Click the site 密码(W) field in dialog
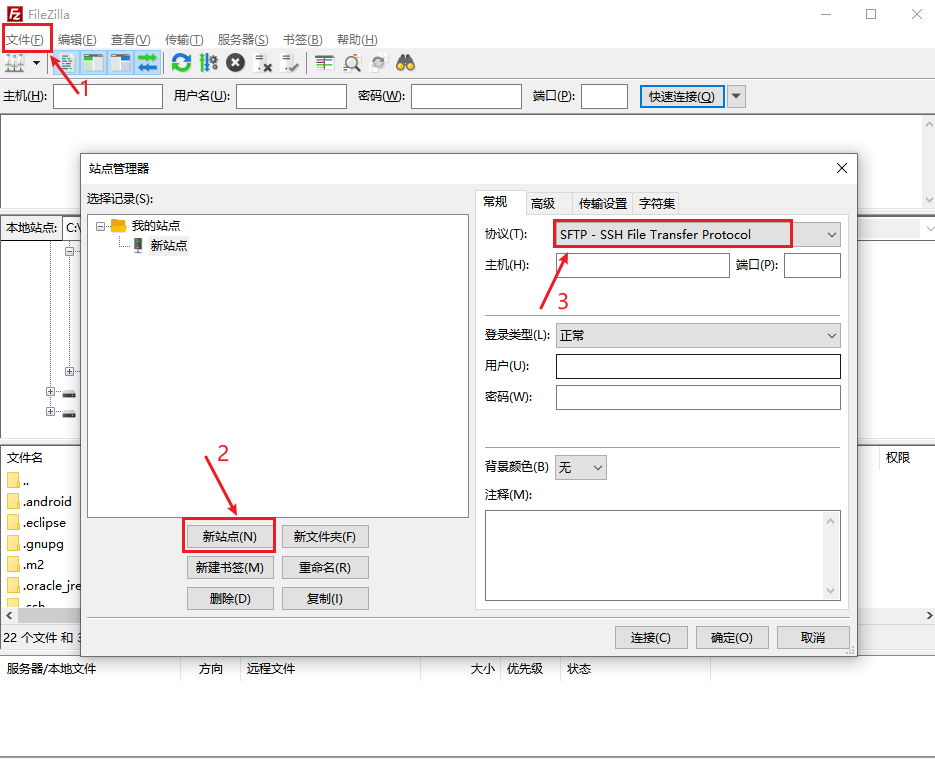The height and width of the screenshot is (759, 935). pyautogui.click(x=698, y=397)
